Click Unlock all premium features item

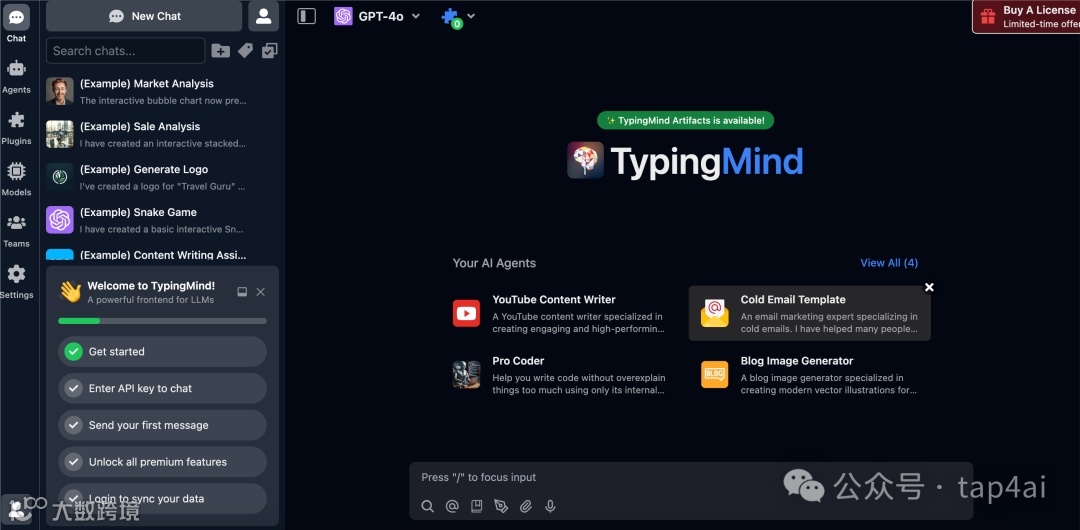point(163,462)
